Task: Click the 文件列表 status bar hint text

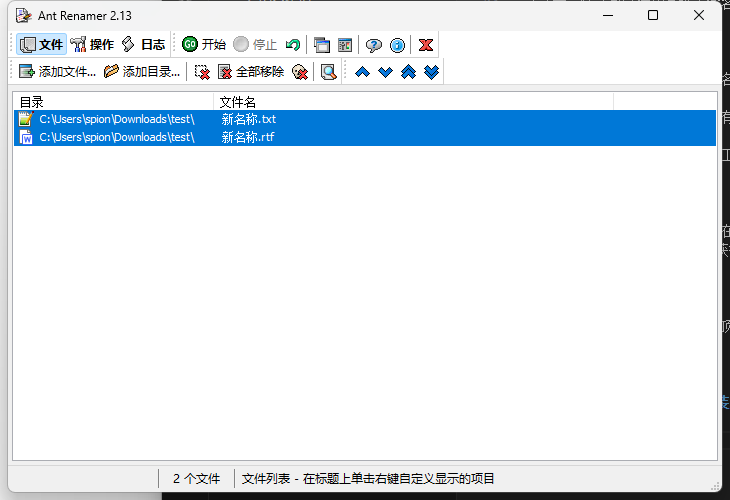Action: 368,479
